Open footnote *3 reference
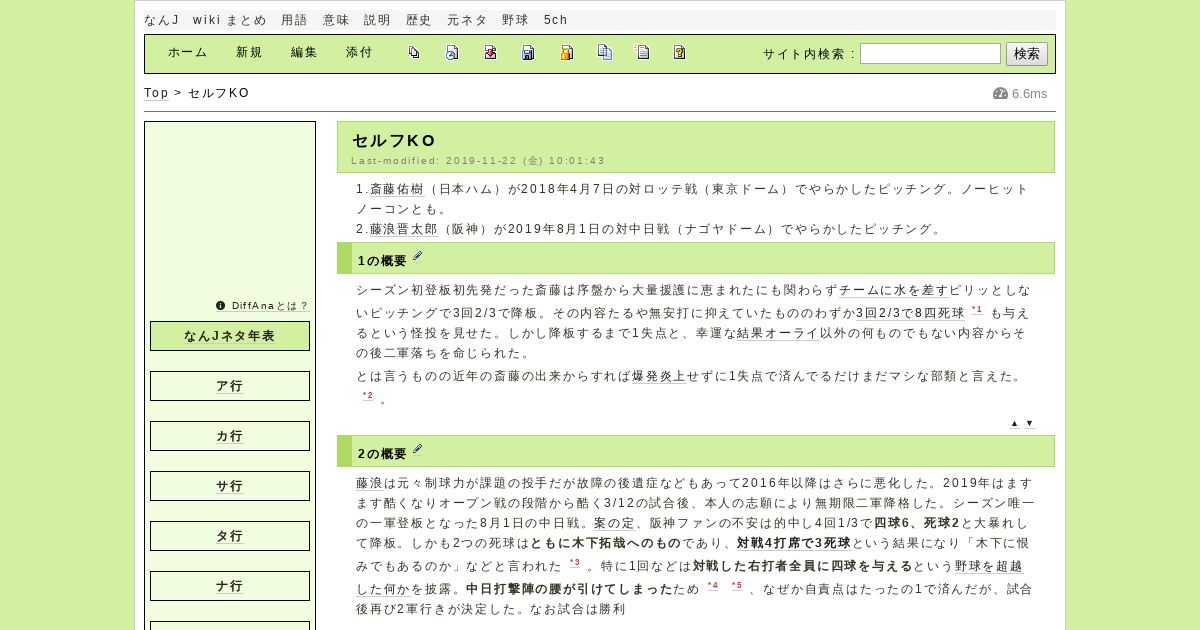1200x630 pixels. click(x=574, y=563)
